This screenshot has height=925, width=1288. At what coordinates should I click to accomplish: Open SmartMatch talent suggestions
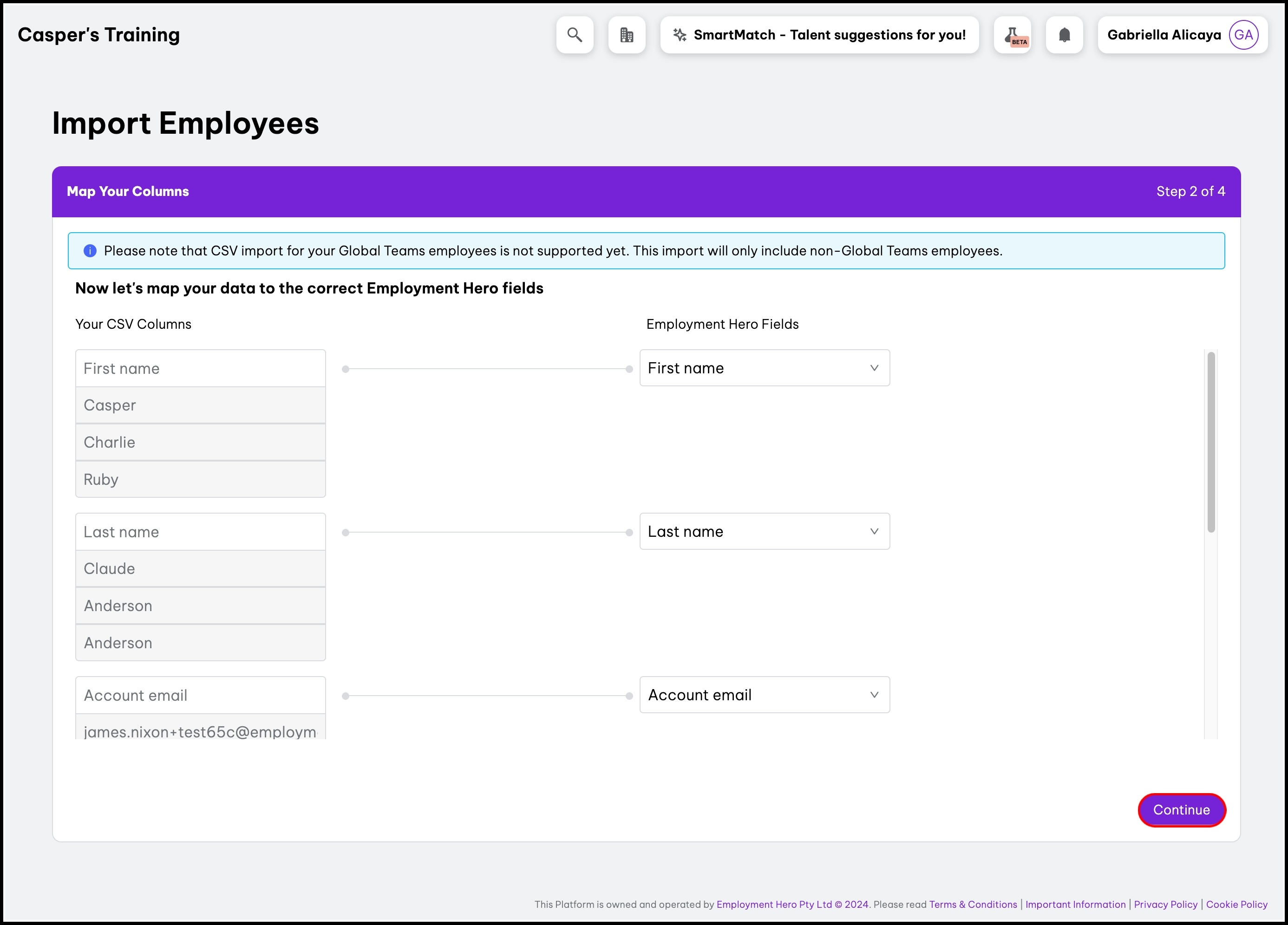click(x=829, y=35)
